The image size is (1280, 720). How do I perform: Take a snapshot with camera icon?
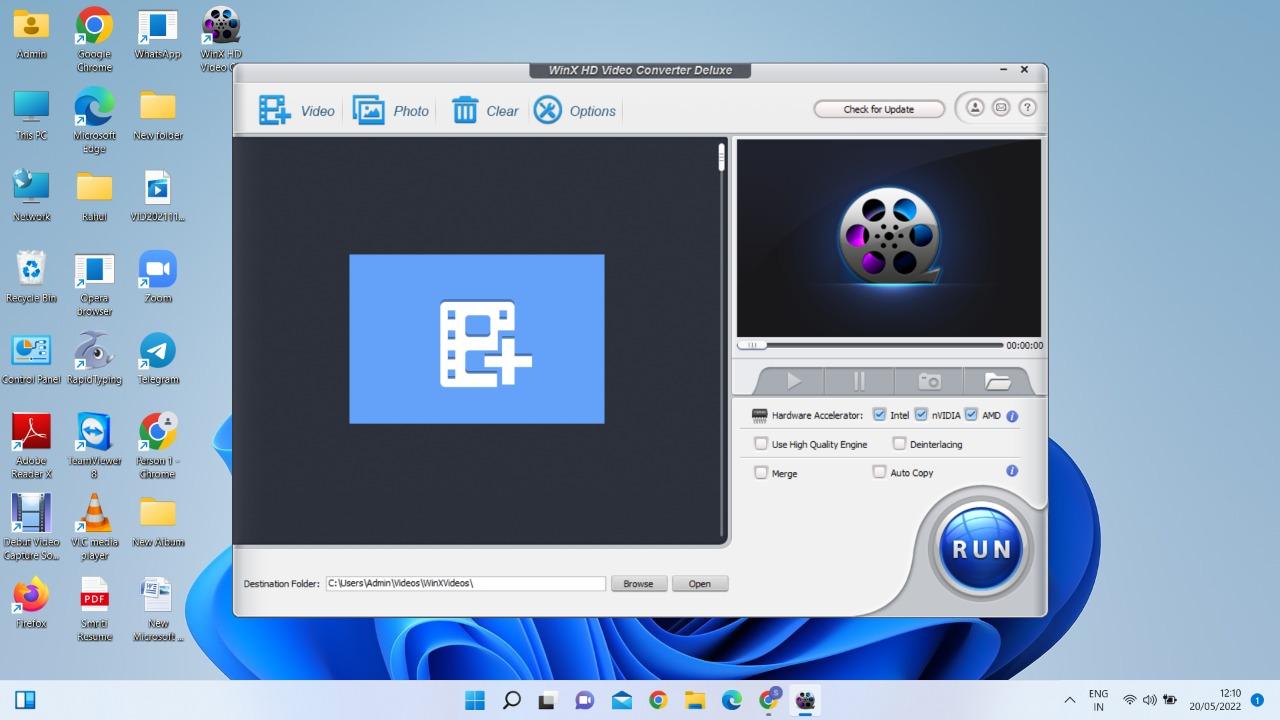tap(929, 381)
